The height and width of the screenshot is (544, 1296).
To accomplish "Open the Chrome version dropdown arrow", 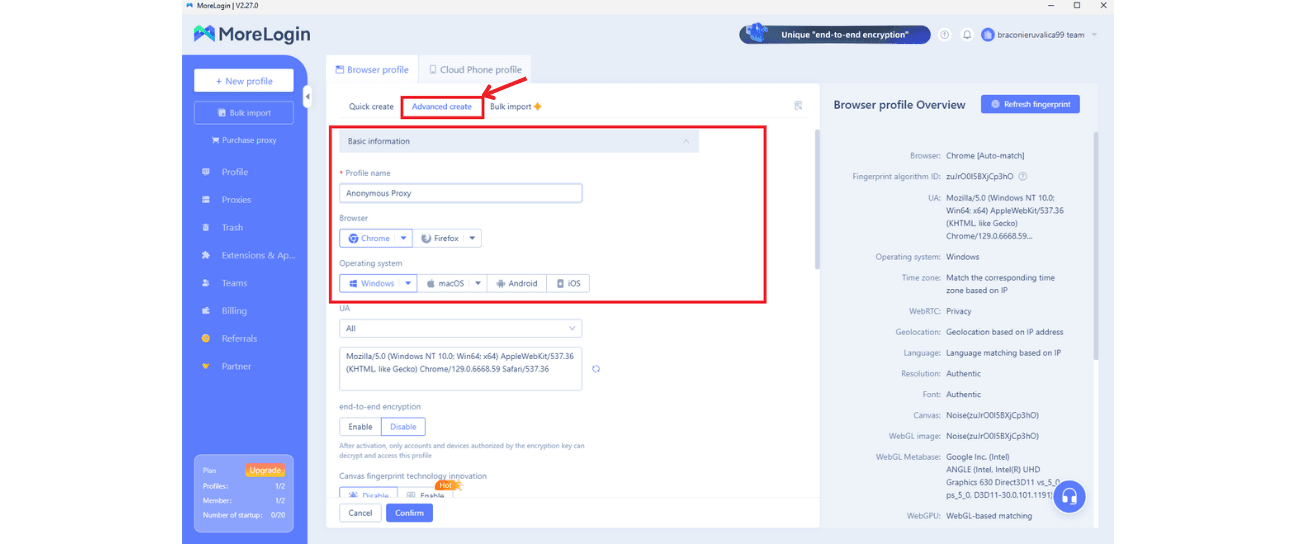I will point(404,239).
